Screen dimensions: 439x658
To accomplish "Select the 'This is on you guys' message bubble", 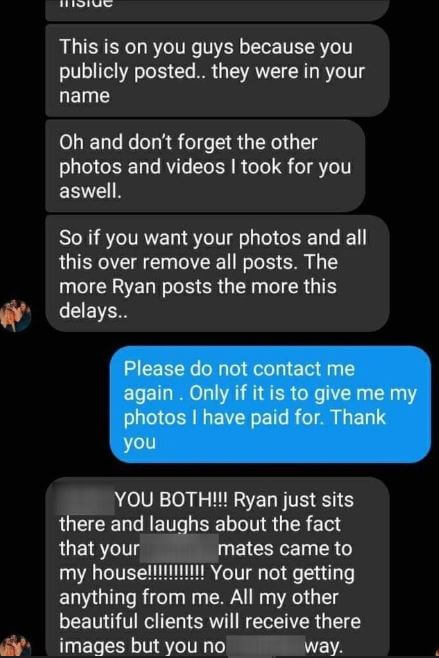I will click(x=217, y=70).
